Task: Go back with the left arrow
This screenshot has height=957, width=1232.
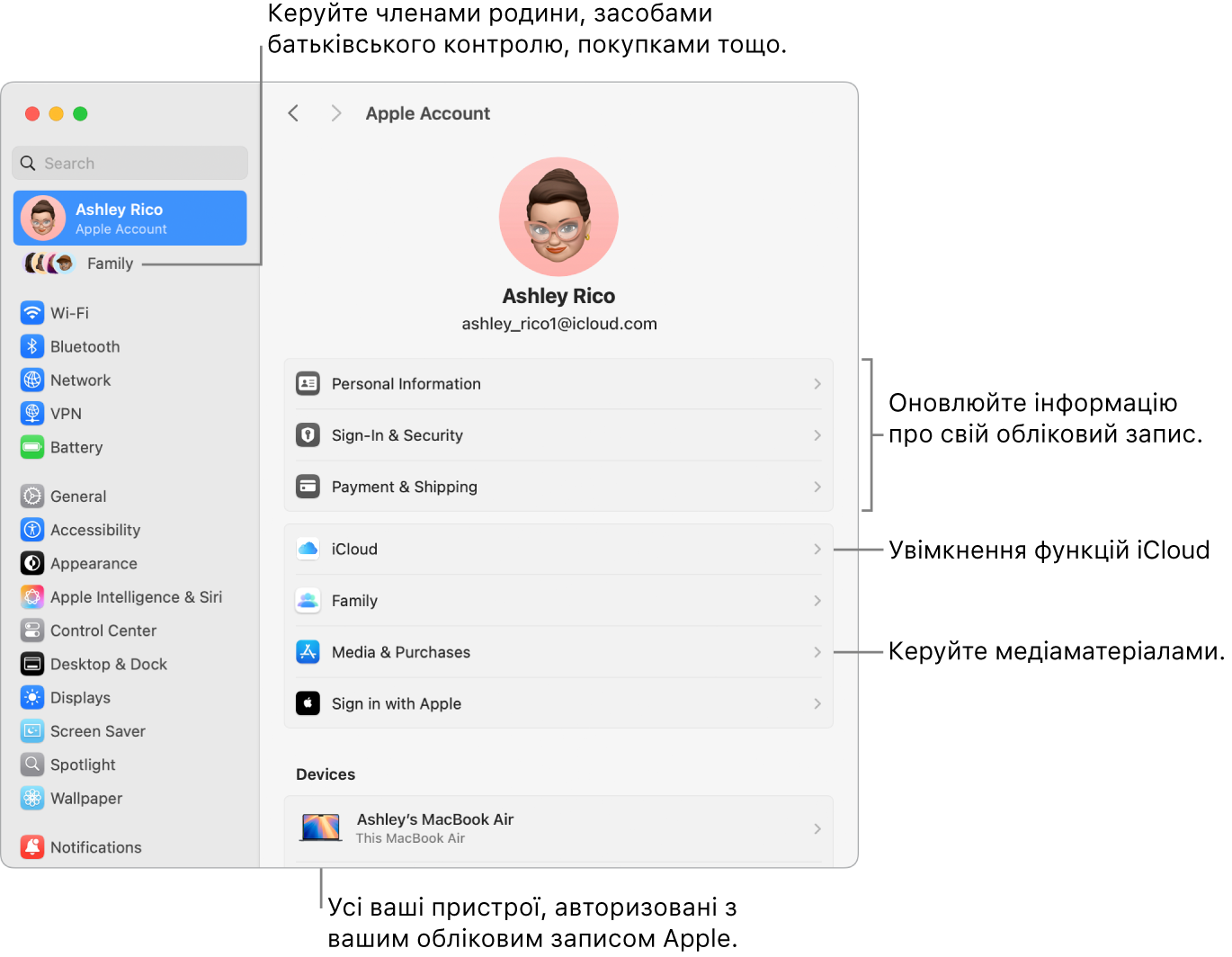Action: pyautogui.click(x=293, y=113)
